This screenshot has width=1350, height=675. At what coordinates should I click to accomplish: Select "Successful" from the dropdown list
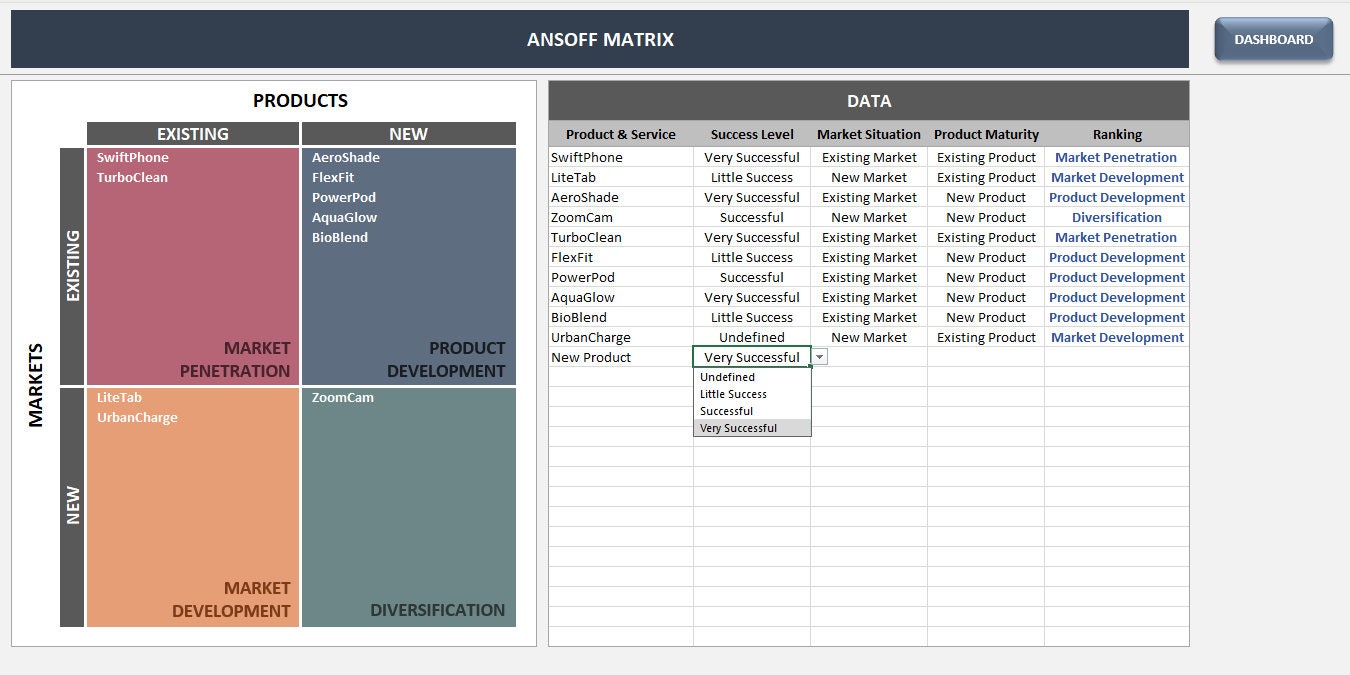tap(726, 411)
